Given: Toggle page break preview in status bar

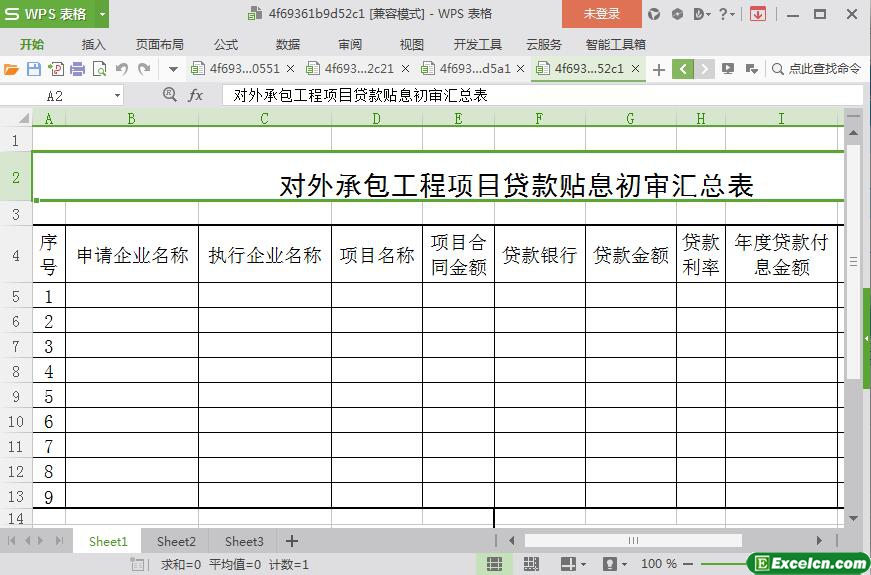Looking at the screenshot, I should click(x=531, y=564).
